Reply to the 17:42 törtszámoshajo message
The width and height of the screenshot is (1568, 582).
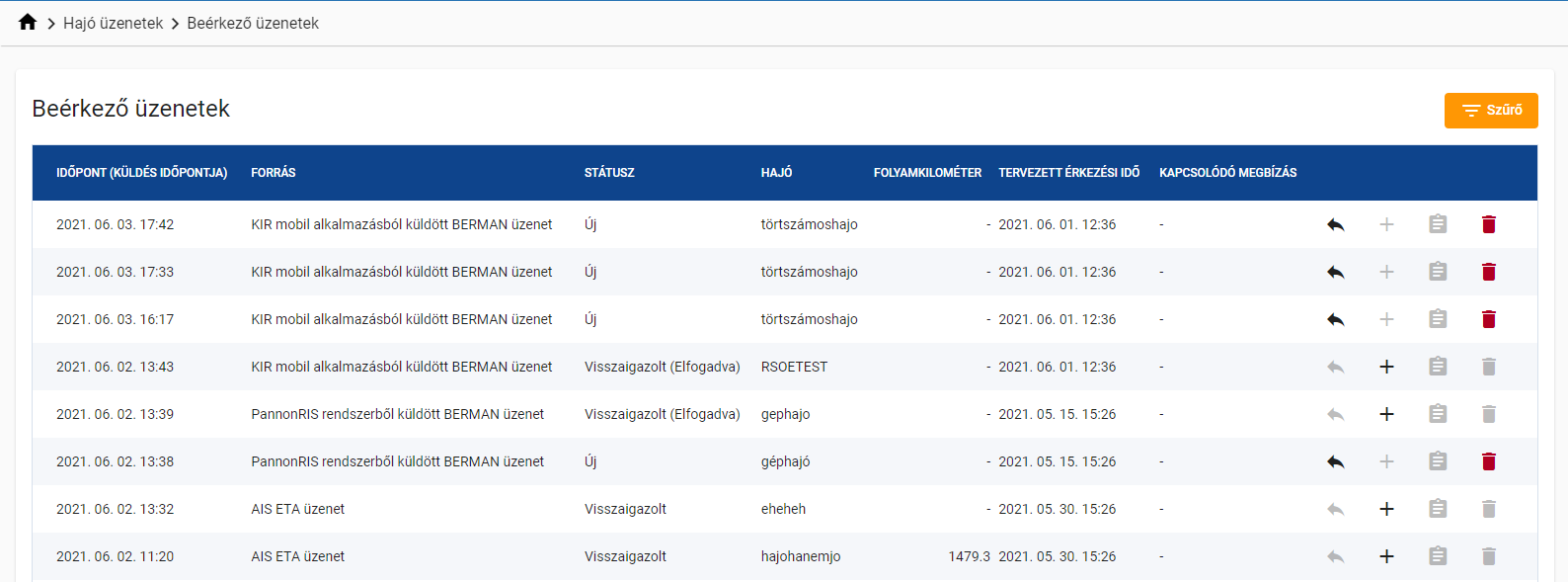pyautogui.click(x=1335, y=224)
